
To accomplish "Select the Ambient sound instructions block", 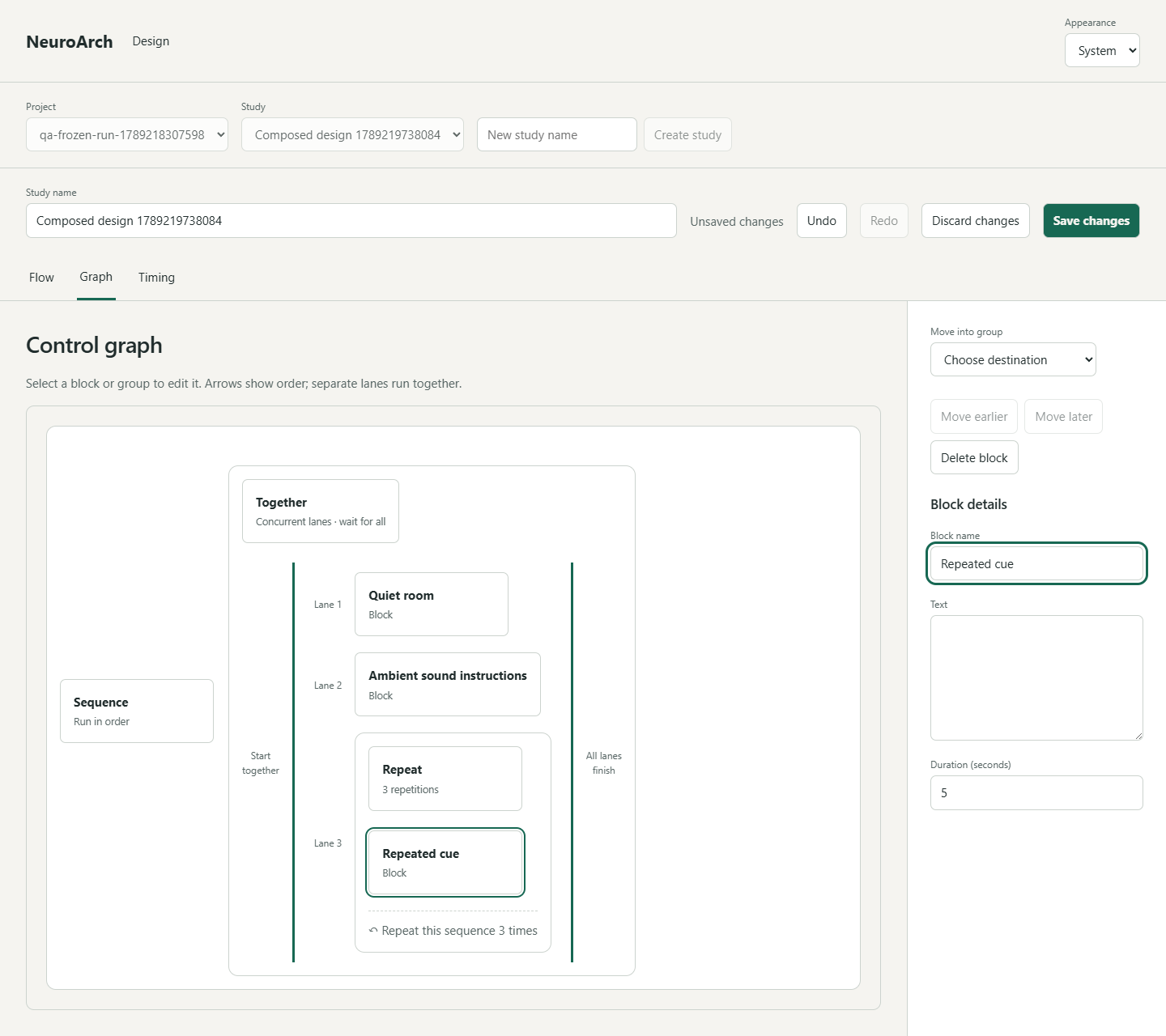I will [x=448, y=684].
